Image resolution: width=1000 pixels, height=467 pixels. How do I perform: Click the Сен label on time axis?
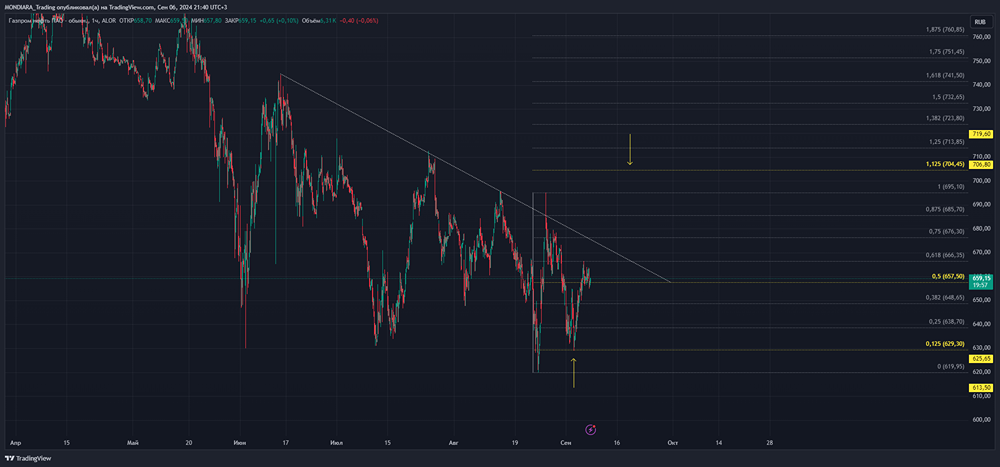(x=566, y=442)
